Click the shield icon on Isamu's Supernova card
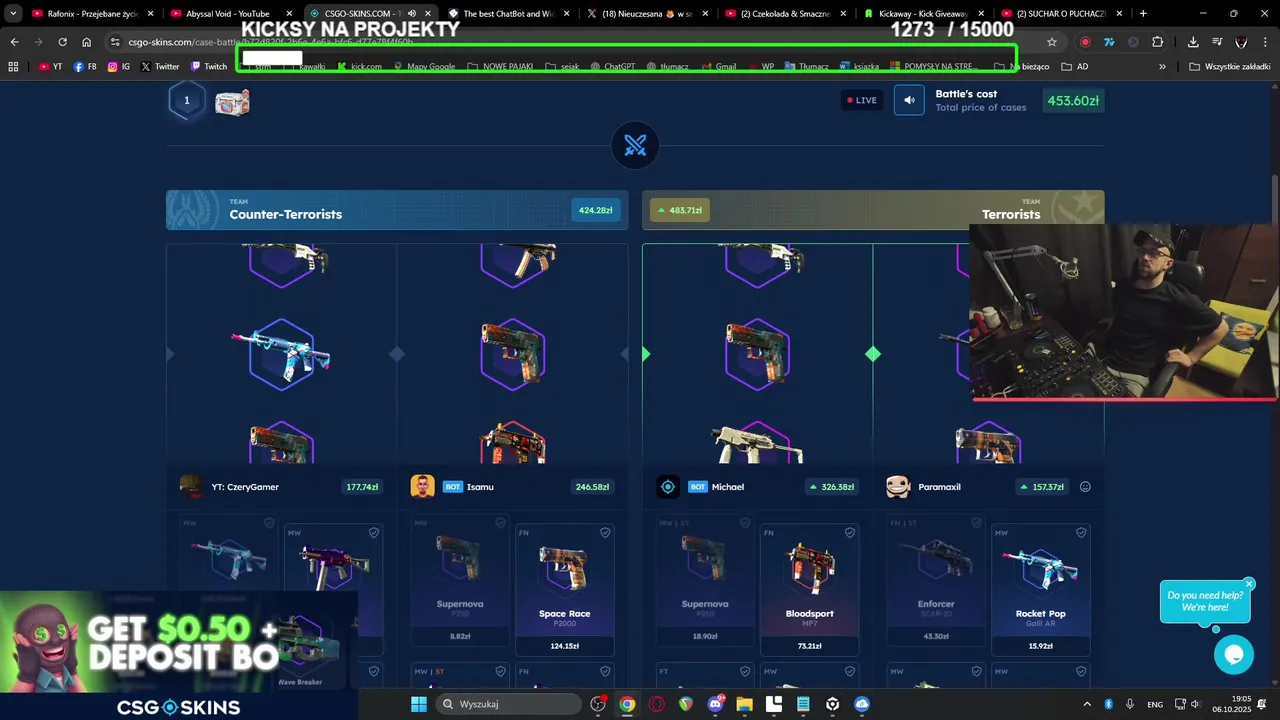 (x=499, y=523)
